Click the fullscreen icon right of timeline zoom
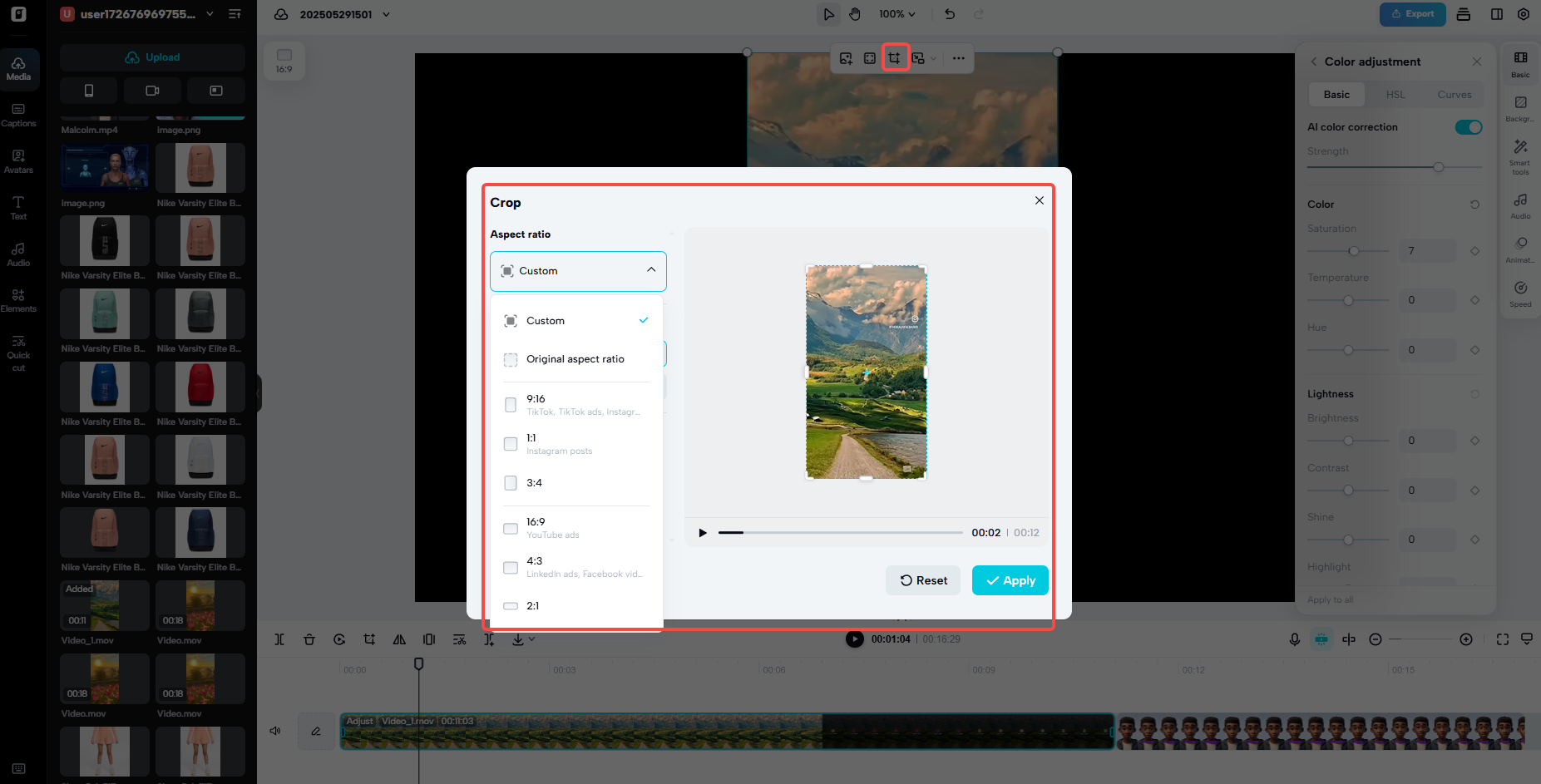 point(1503,639)
